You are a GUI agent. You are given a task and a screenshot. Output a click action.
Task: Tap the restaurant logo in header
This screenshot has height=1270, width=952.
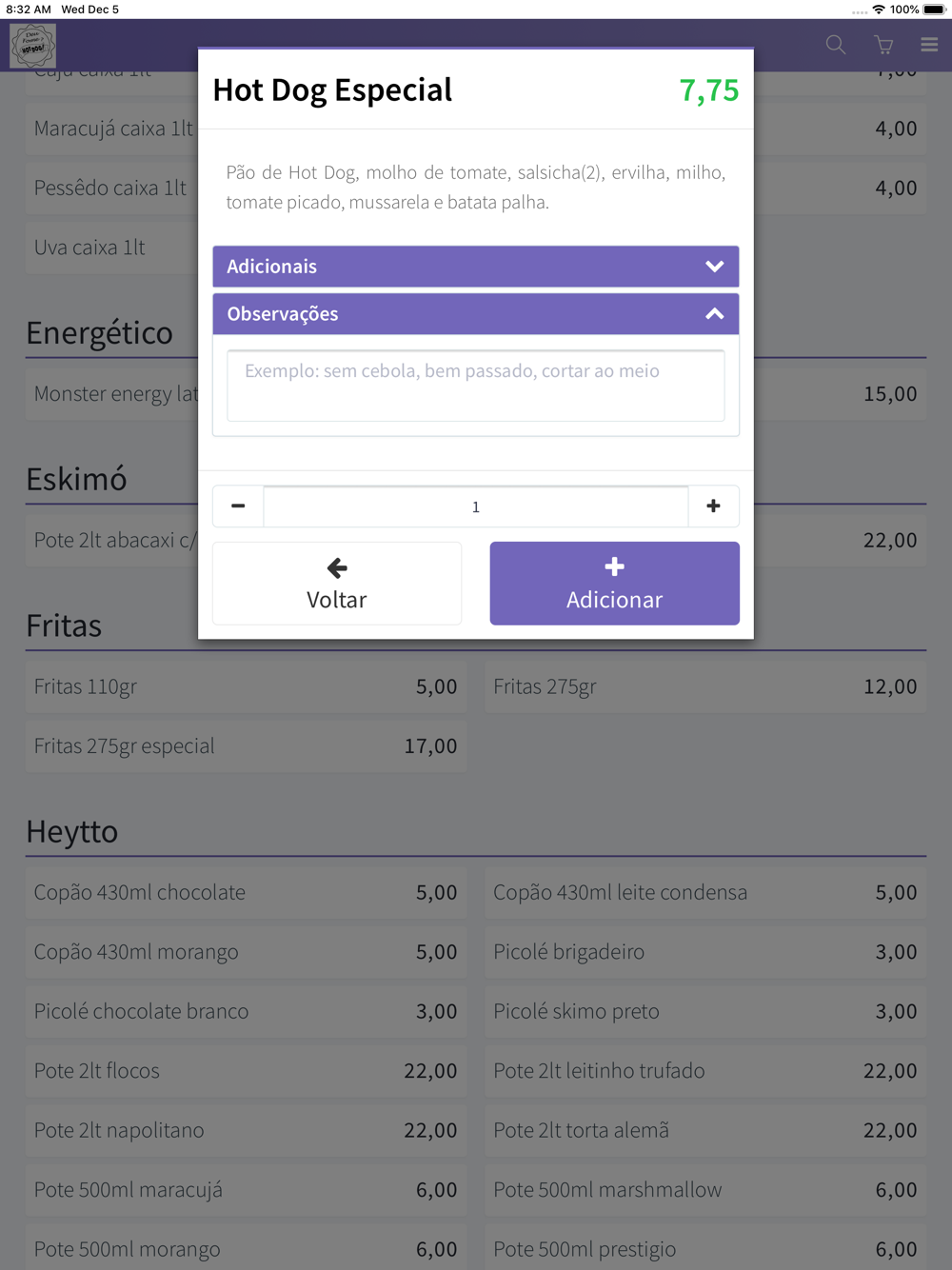point(32,45)
